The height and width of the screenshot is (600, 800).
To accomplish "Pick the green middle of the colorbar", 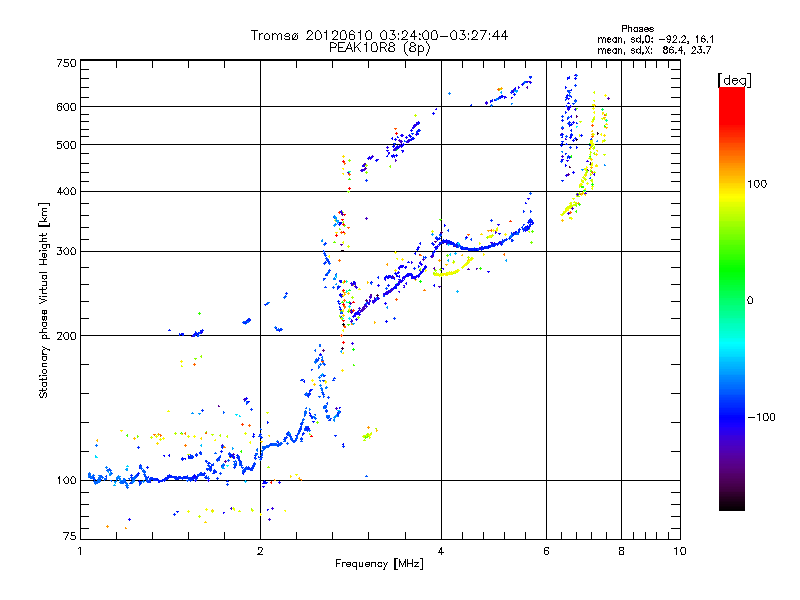I will (x=732, y=300).
